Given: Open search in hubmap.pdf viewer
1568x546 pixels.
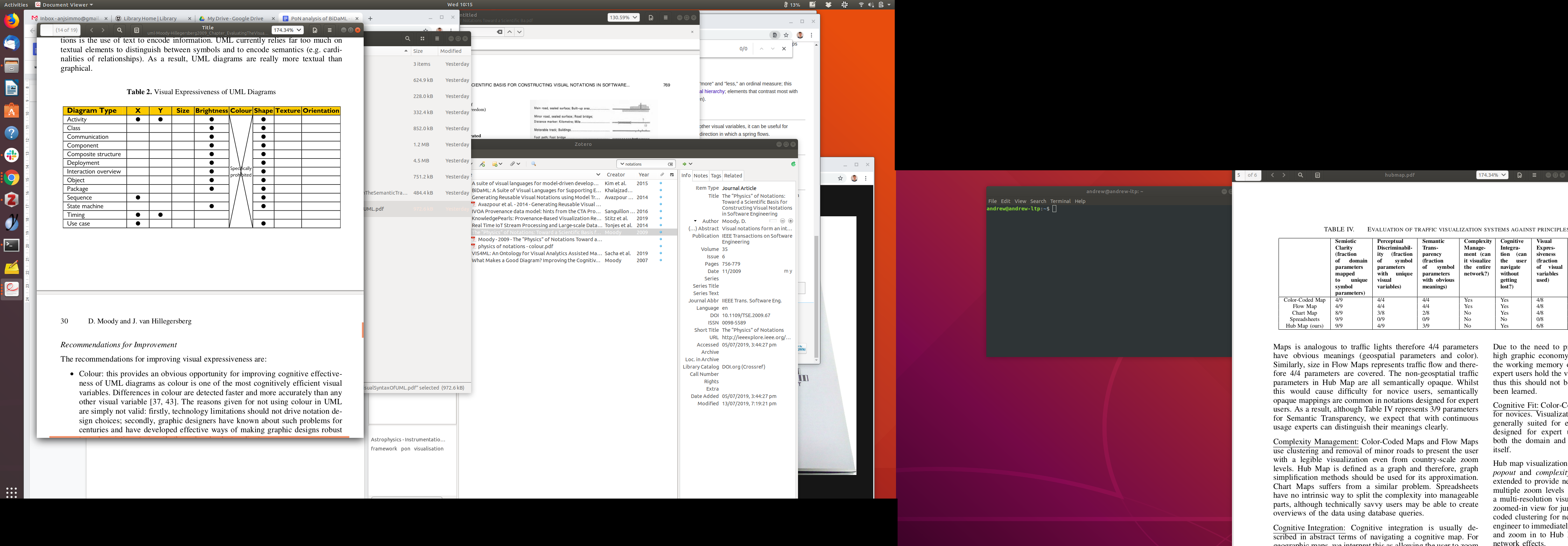Looking at the screenshot, I should 1300,175.
